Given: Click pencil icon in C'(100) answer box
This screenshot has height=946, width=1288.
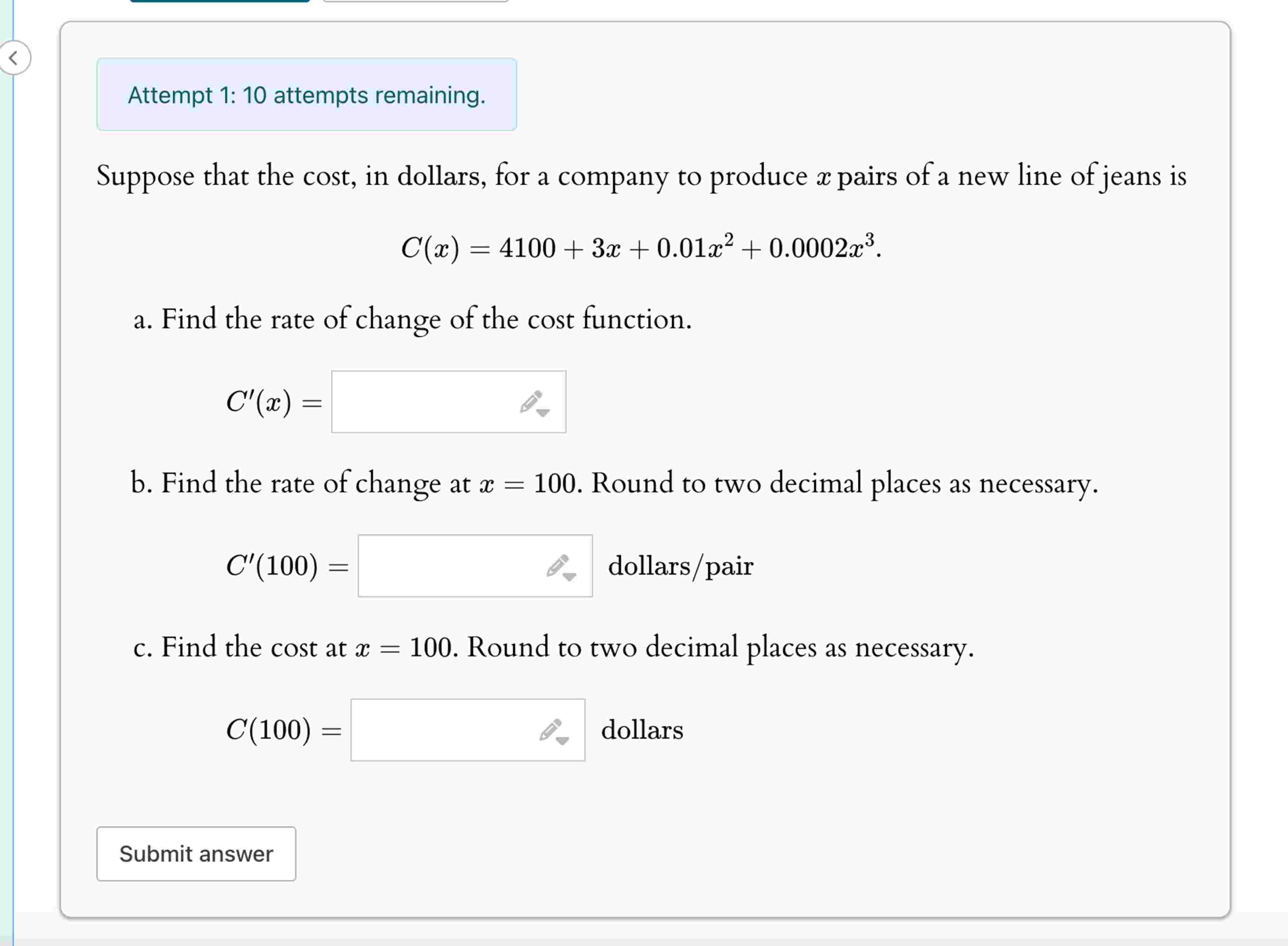Looking at the screenshot, I should [557, 565].
